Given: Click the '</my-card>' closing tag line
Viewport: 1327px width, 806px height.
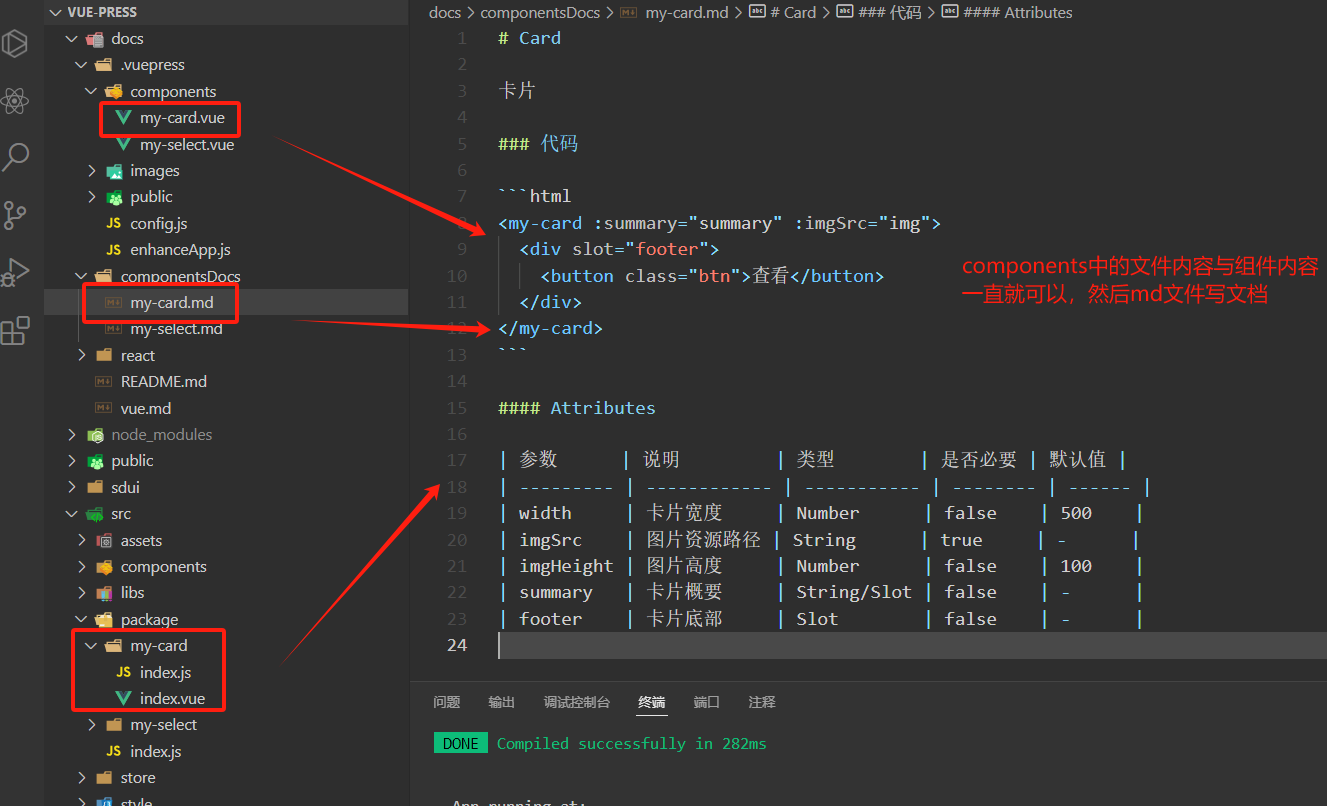Looking at the screenshot, I should 550,328.
